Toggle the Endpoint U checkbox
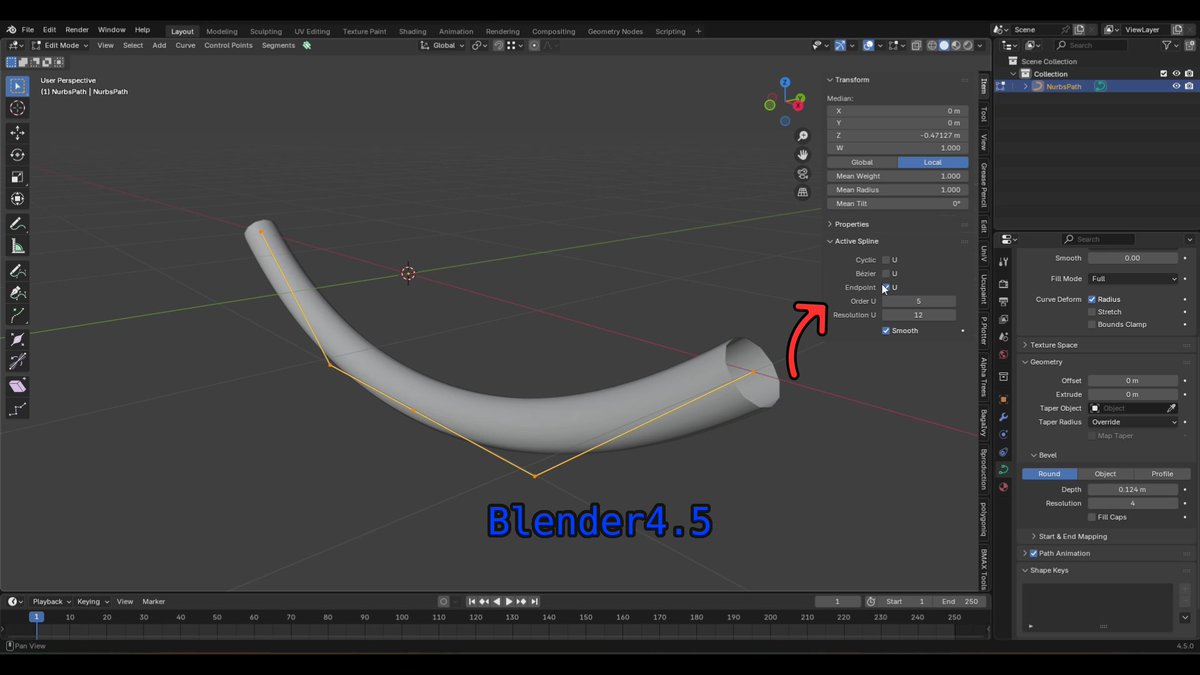 [885, 287]
